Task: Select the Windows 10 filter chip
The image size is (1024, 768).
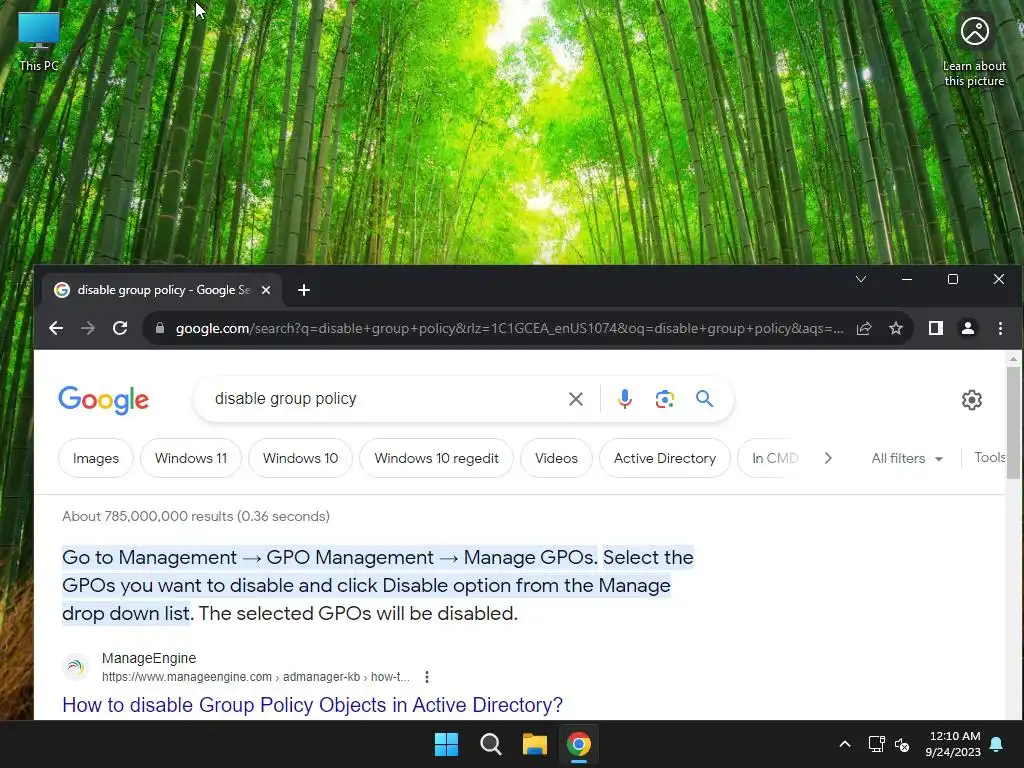Action: pos(300,458)
